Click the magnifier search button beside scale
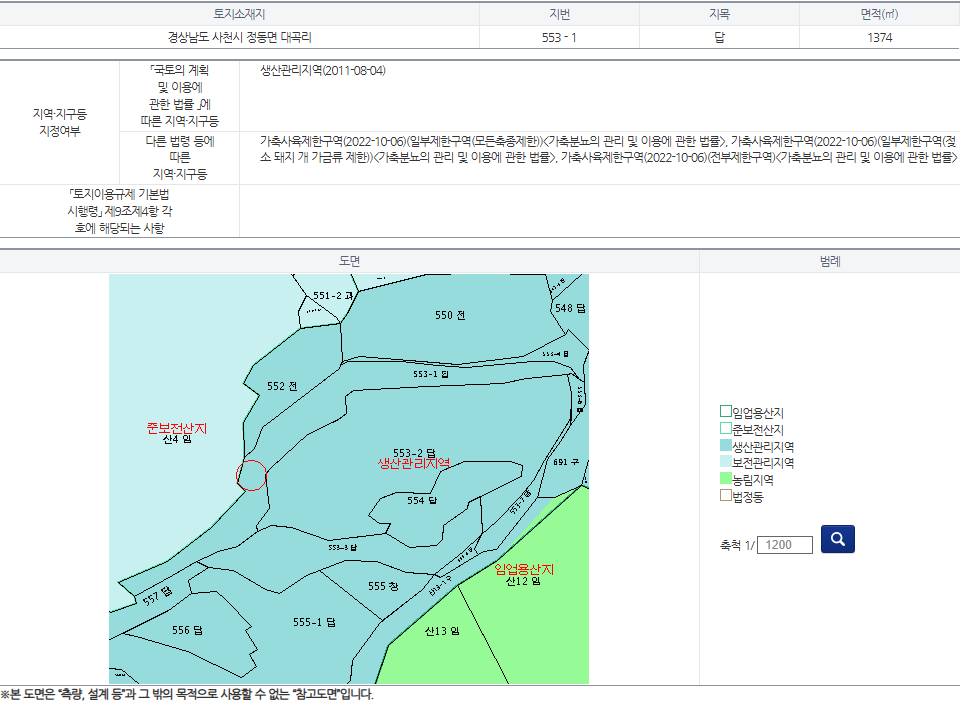Image resolution: width=962 pixels, height=706 pixels. [x=837, y=539]
